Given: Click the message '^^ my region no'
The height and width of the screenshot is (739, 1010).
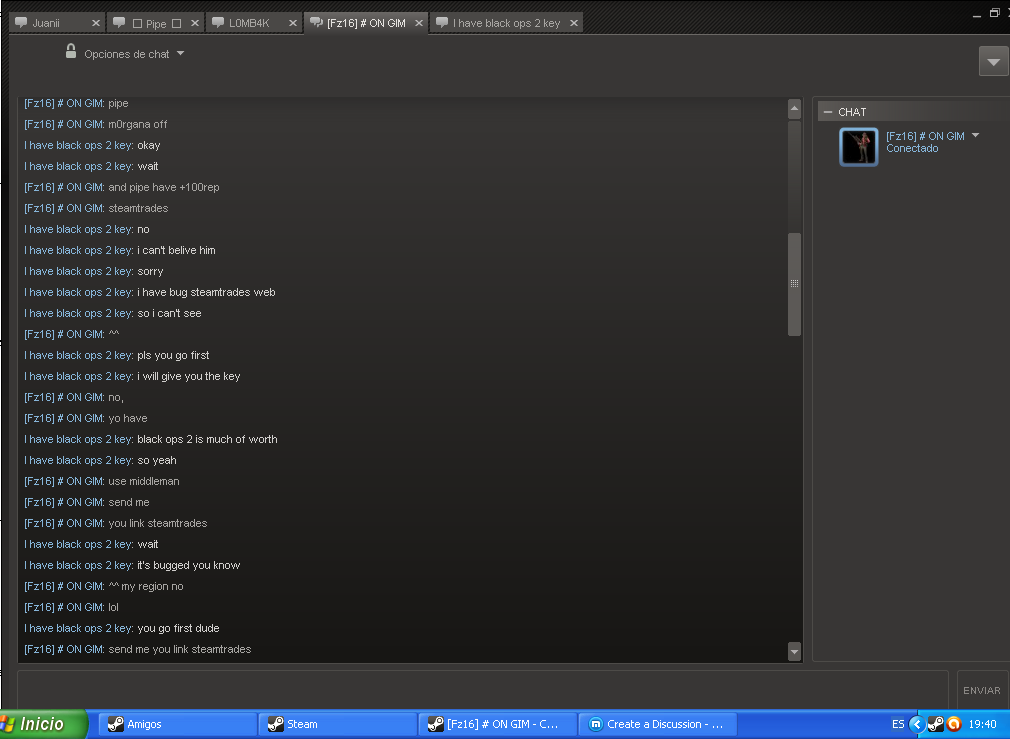Looking at the screenshot, I should coord(146,586).
